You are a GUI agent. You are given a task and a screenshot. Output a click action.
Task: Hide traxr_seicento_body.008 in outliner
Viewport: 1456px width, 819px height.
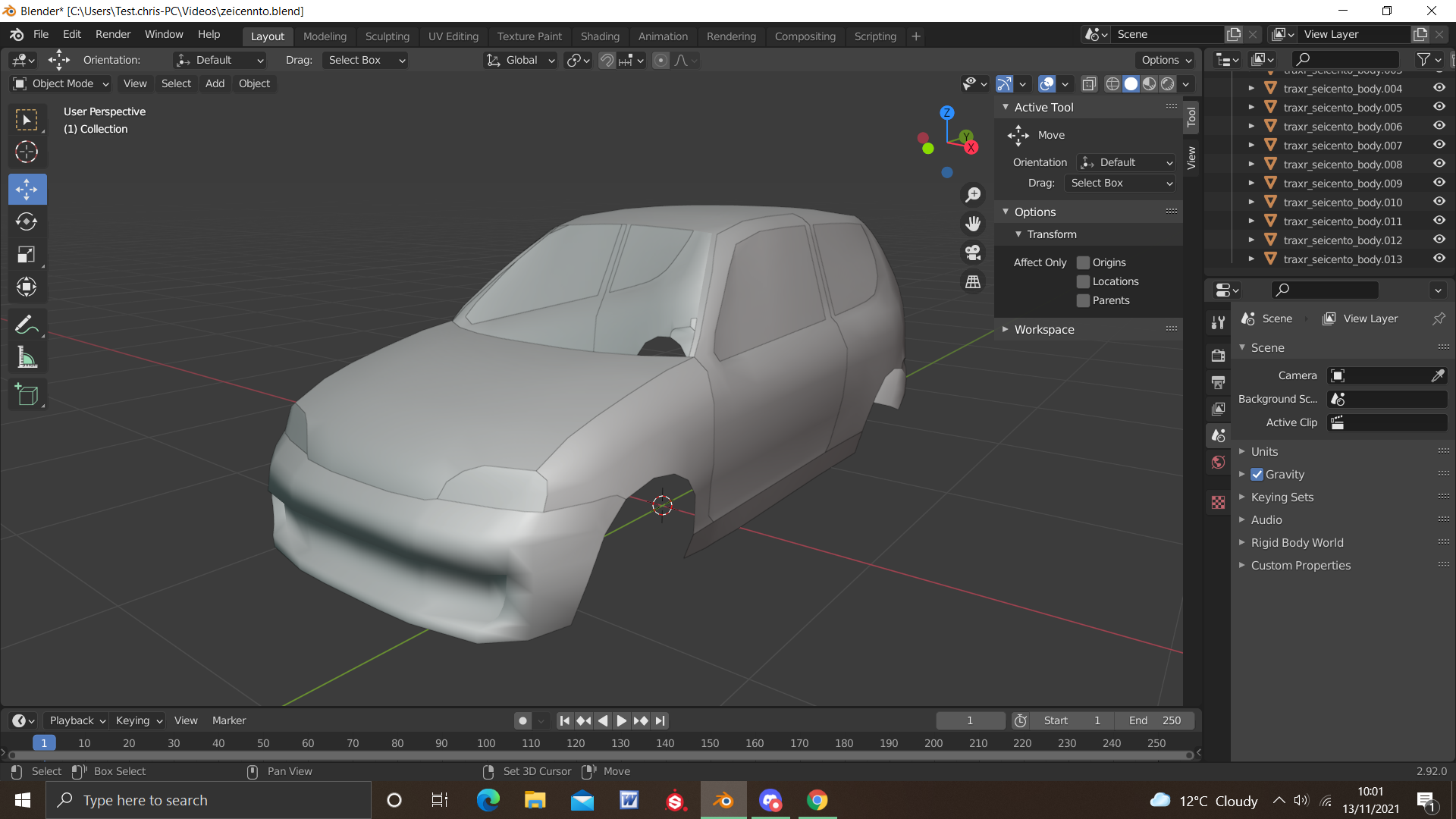pyautogui.click(x=1439, y=164)
